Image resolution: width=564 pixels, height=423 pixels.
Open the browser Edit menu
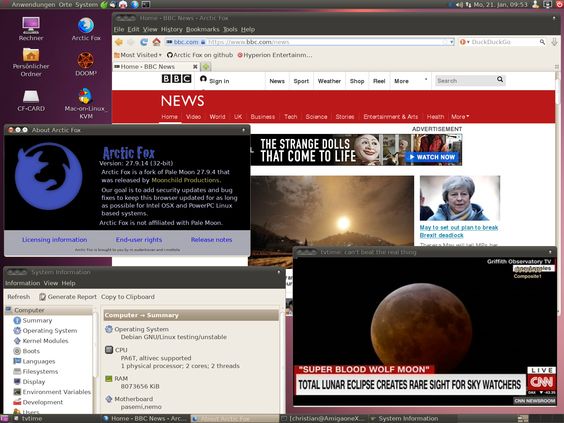pos(133,29)
